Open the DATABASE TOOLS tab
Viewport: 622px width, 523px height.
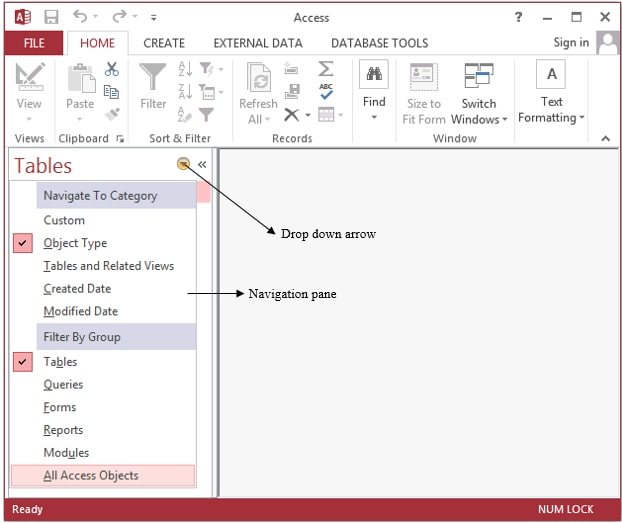380,43
